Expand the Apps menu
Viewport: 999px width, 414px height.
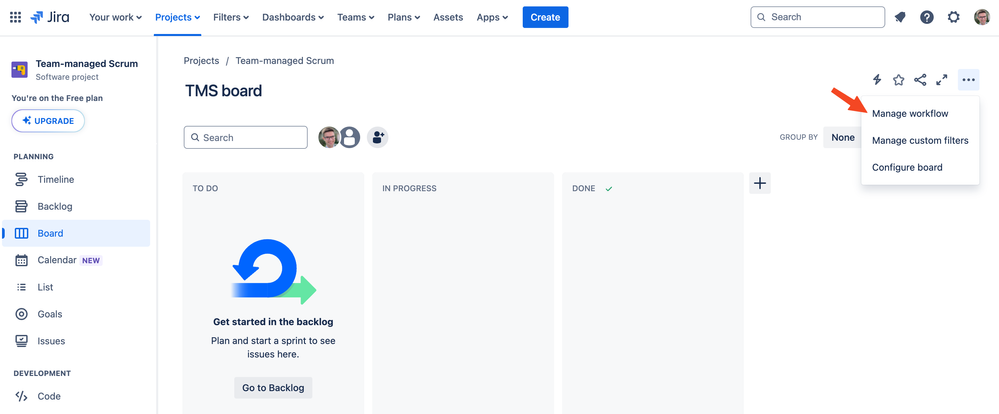click(492, 17)
